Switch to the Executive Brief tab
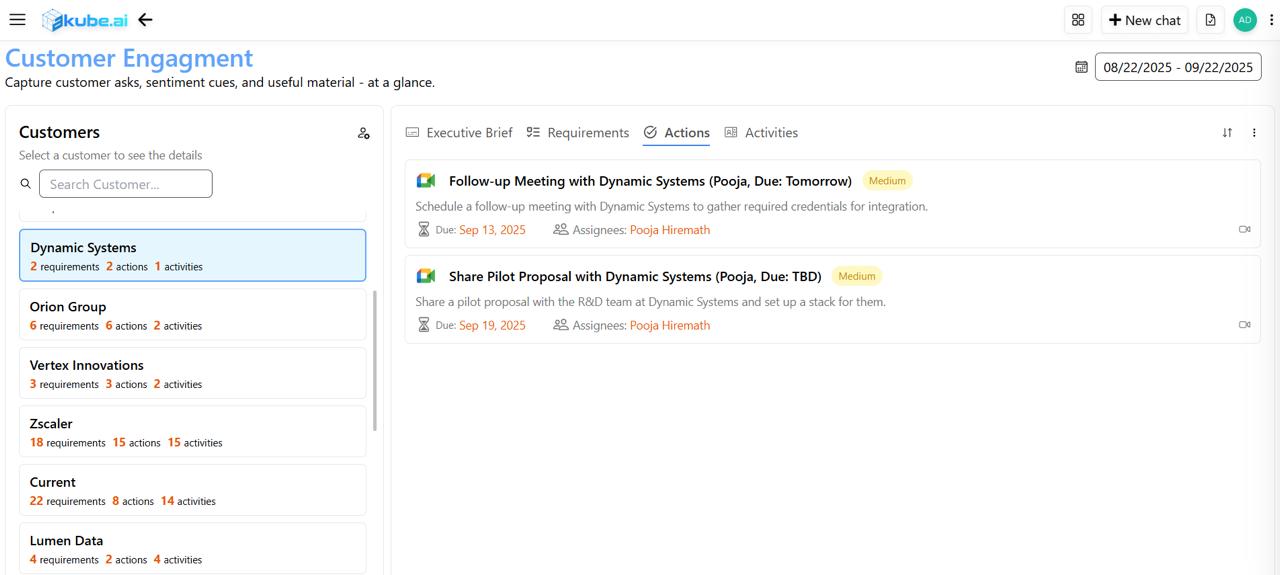 pyautogui.click(x=459, y=133)
